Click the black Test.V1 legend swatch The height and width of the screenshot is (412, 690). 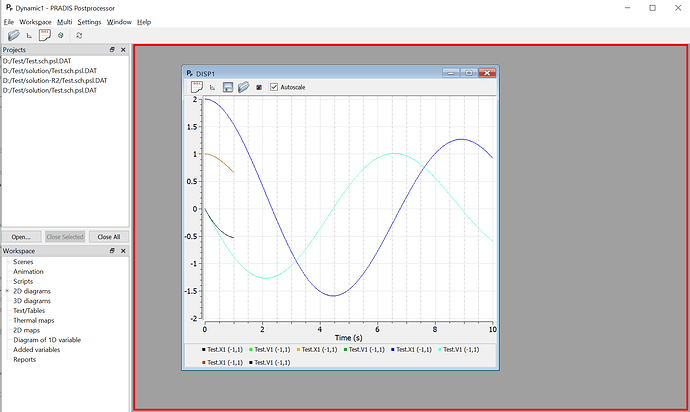[251, 363]
